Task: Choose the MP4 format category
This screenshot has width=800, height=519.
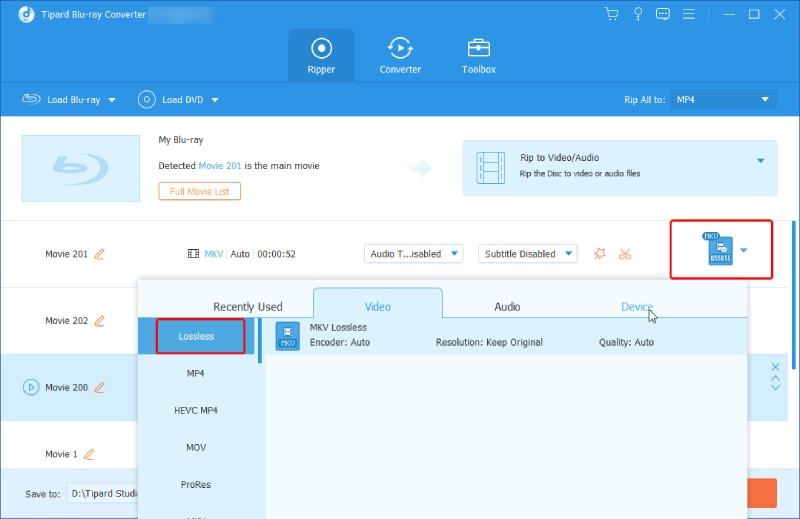Action: 196,373
